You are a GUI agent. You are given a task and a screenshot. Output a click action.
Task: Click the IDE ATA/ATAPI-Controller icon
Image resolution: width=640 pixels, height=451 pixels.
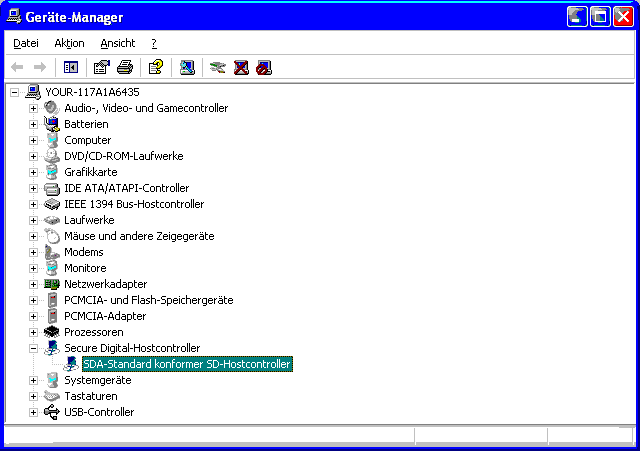pyautogui.click(x=52, y=188)
